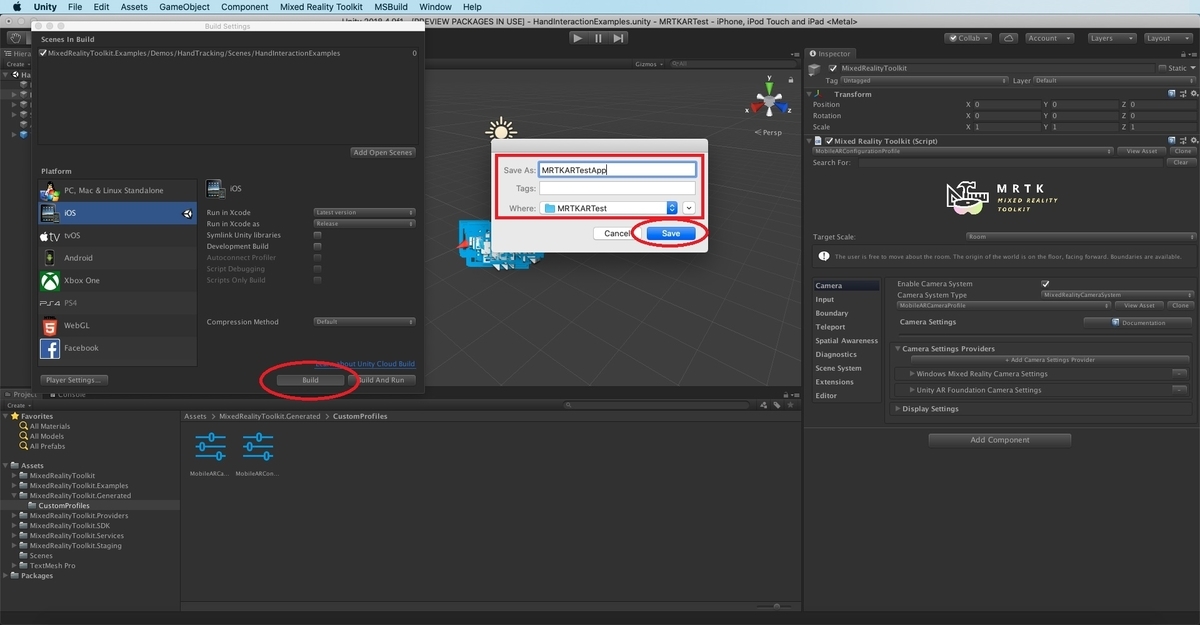The image size is (1200, 625).
Task: Click the Pause button in toolbar
Action: [598, 38]
